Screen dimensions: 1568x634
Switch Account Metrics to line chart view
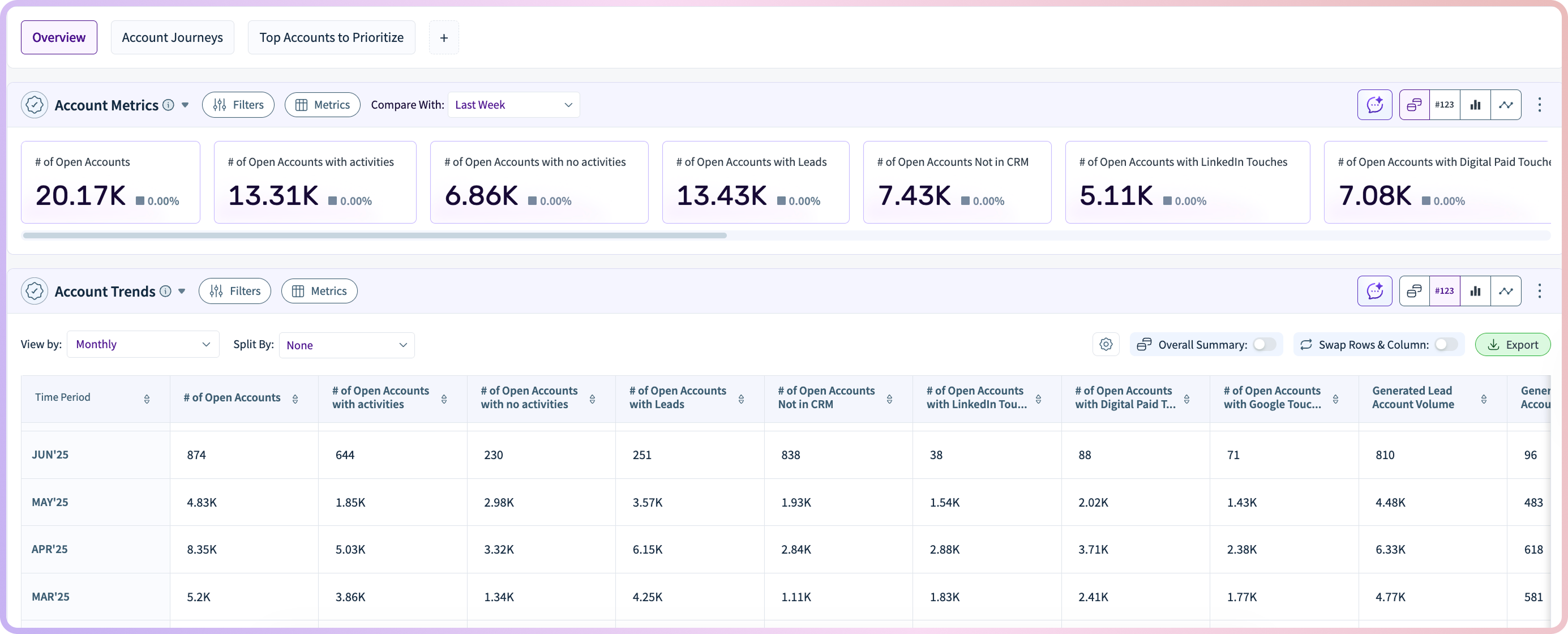[1505, 105]
